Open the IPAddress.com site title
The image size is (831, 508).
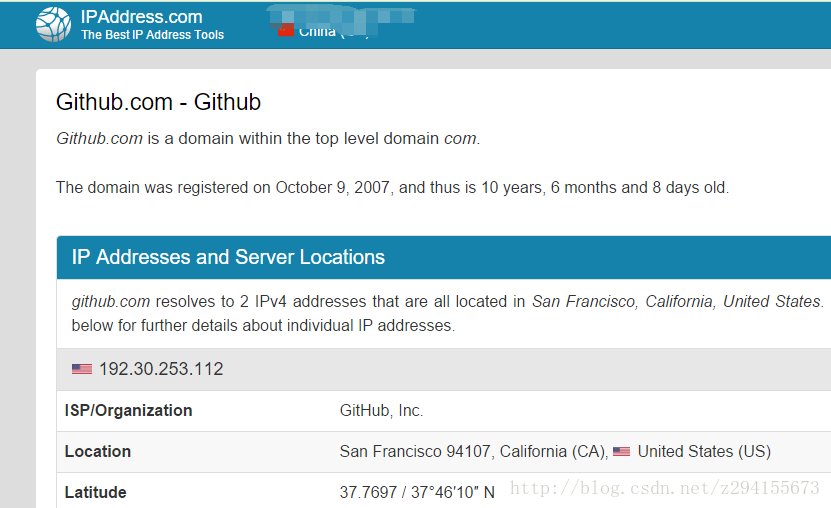click(x=142, y=17)
